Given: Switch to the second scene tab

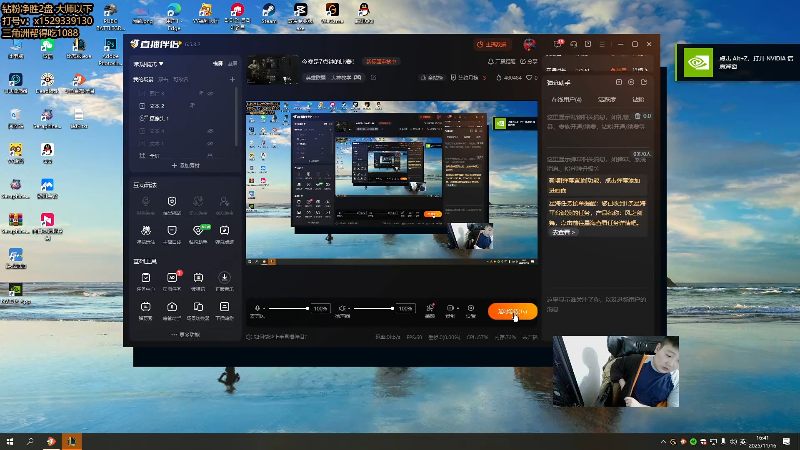Looking at the screenshot, I should (163, 80).
